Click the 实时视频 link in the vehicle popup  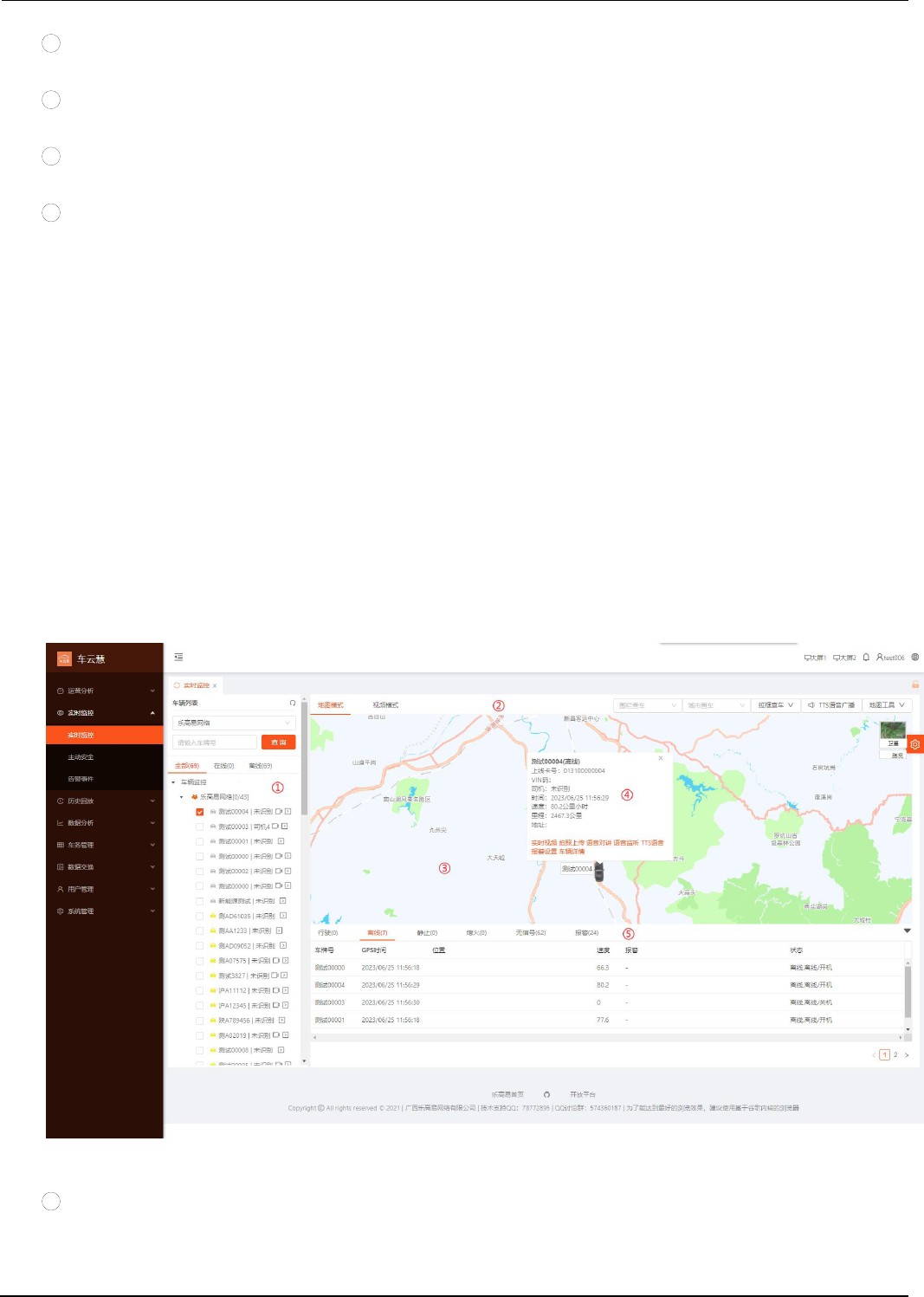point(544,843)
